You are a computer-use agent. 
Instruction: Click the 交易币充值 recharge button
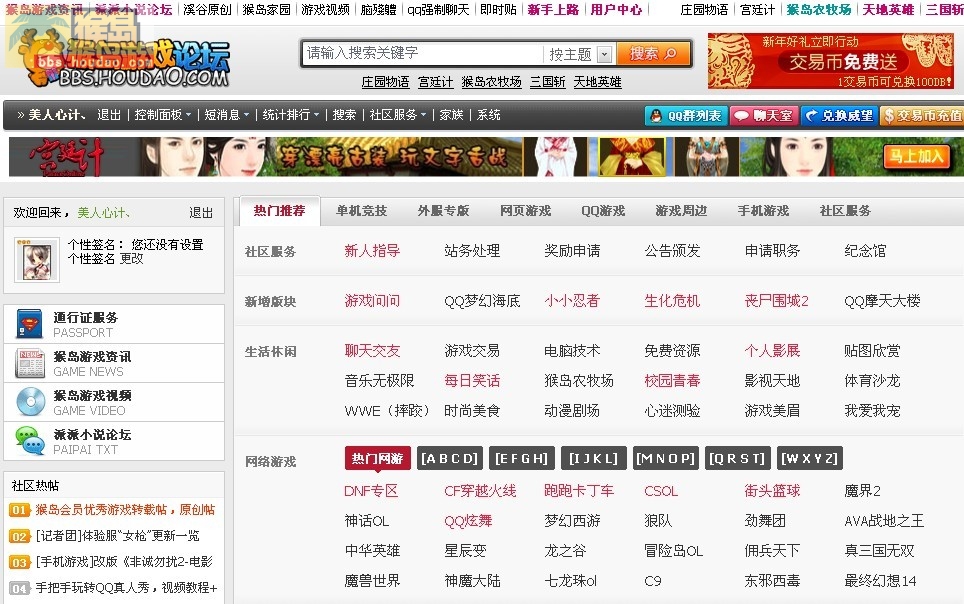click(x=922, y=116)
